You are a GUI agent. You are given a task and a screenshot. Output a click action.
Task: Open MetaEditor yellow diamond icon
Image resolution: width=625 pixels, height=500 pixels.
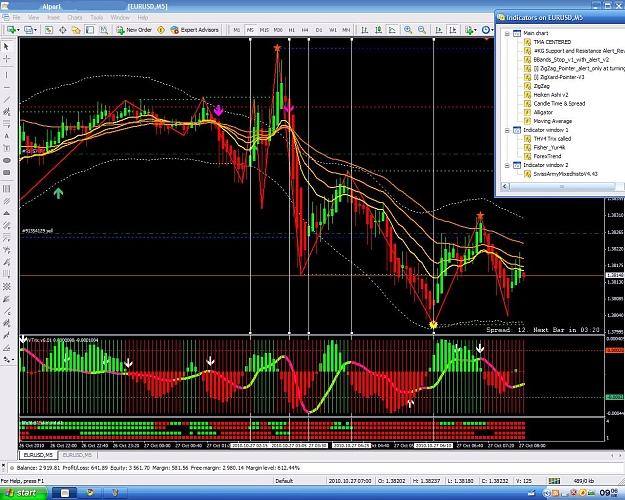click(161, 30)
